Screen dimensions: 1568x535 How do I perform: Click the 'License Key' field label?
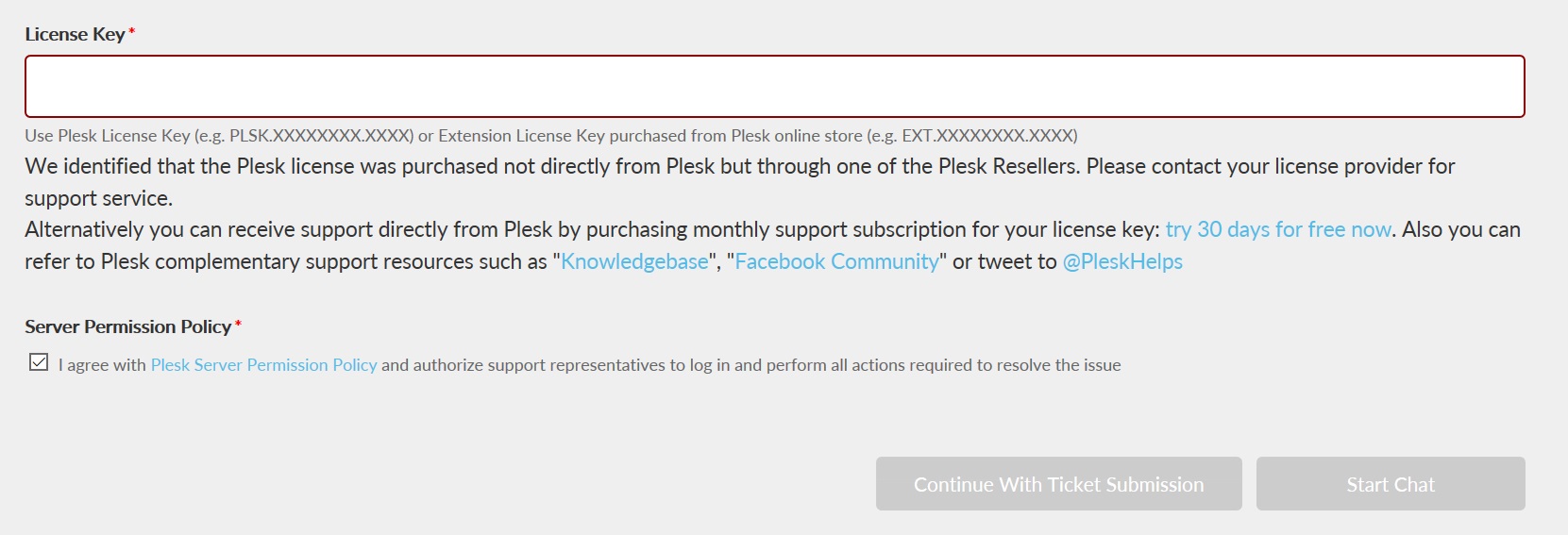point(75,35)
